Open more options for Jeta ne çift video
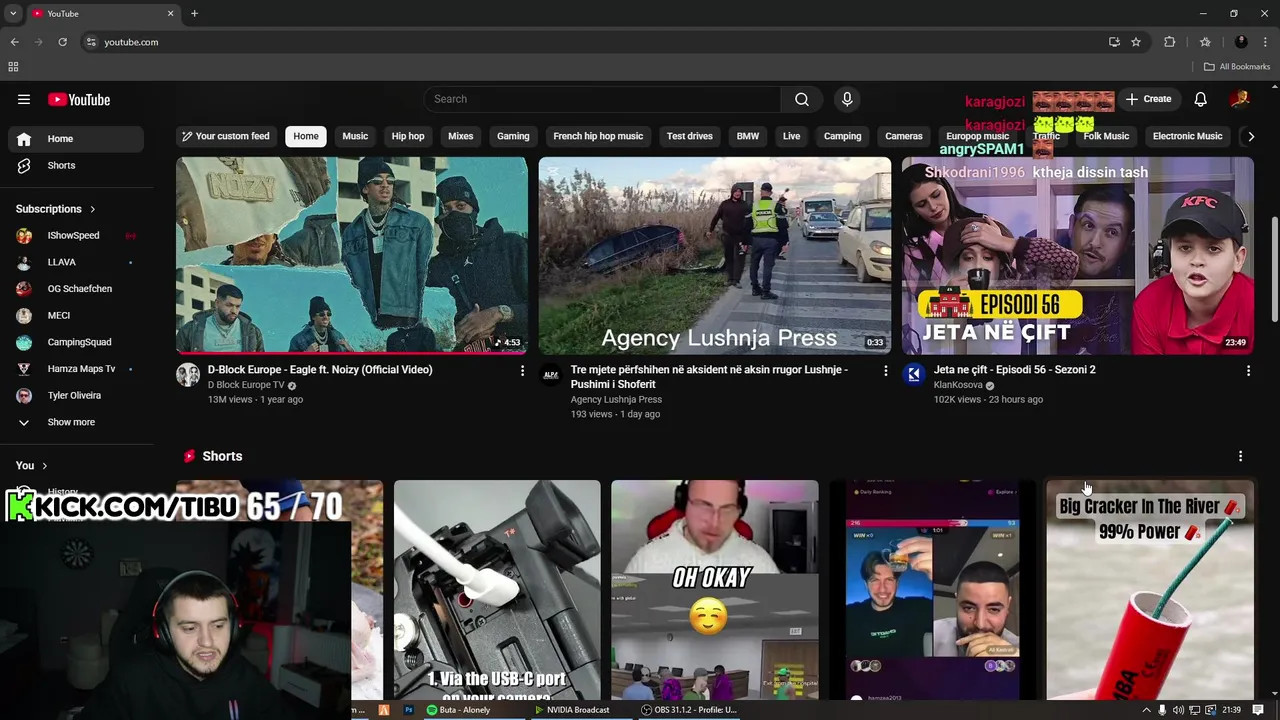This screenshot has height=720, width=1280. (x=1248, y=371)
